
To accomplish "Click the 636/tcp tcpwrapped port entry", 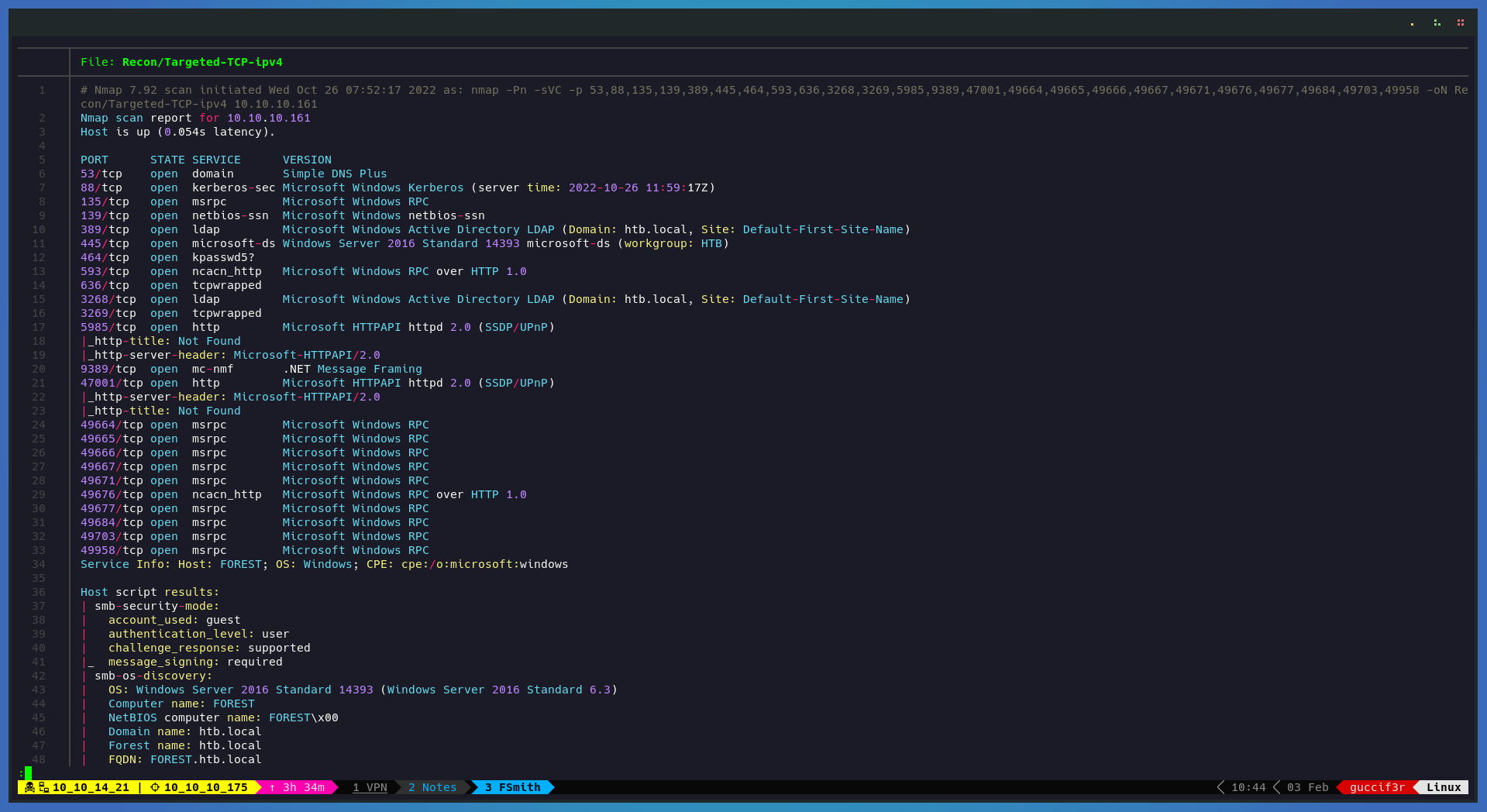I will [x=105, y=285].
